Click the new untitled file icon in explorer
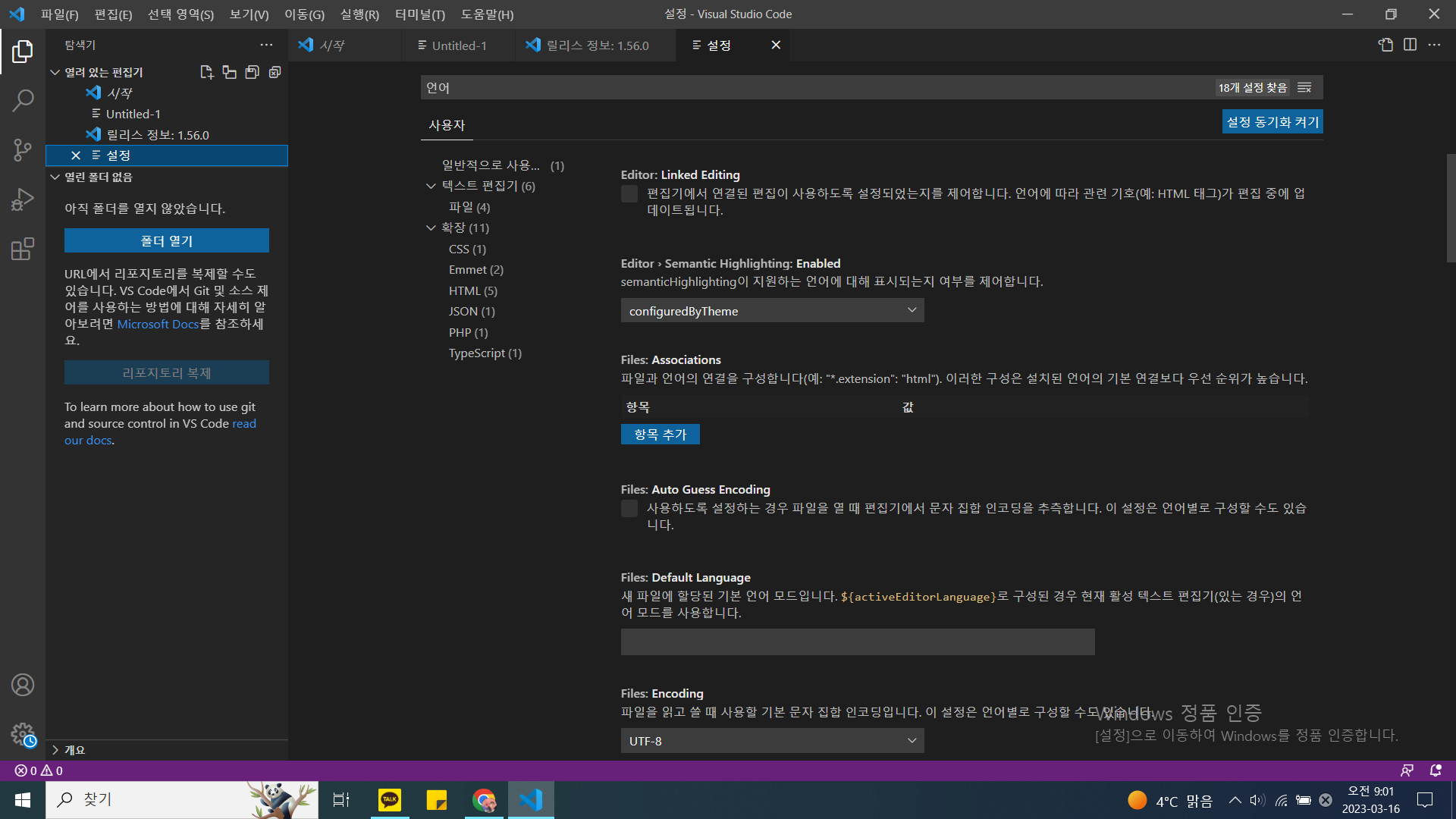This screenshot has width=1456, height=819. click(x=206, y=72)
